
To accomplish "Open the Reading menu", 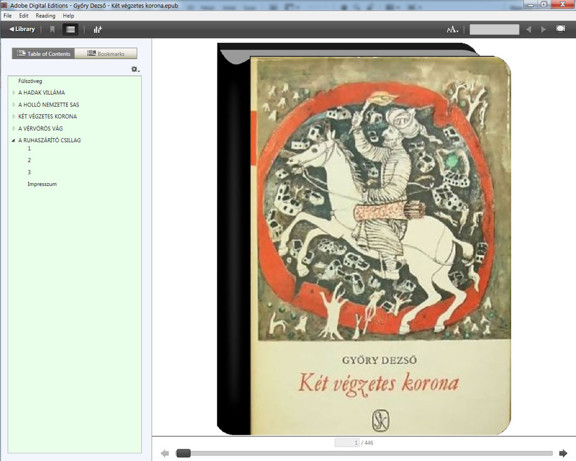I will pos(45,16).
